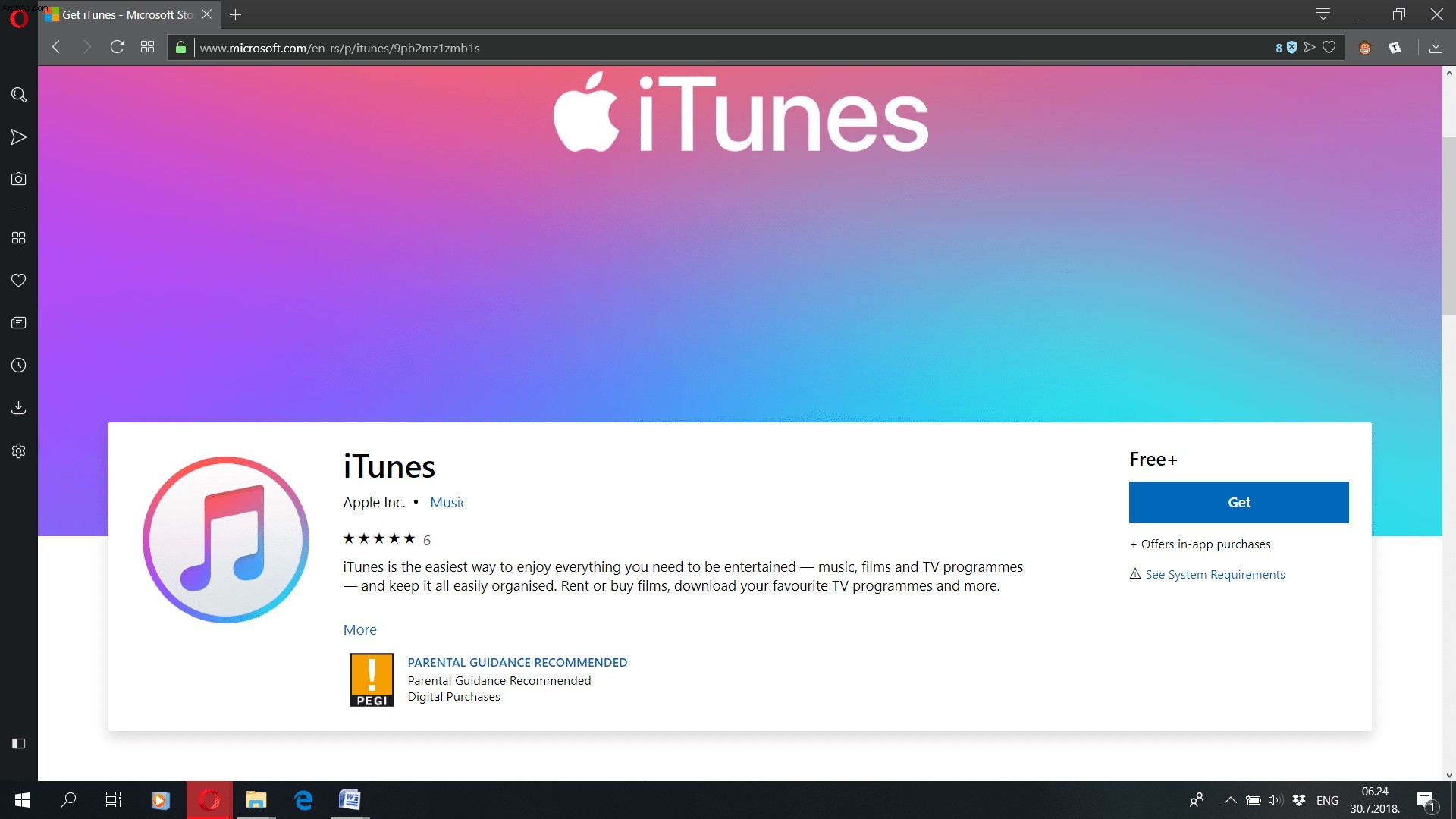Screen dimensions: 1456x819
Task: Open the Action Center notifications
Action: tap(1426, 801)
